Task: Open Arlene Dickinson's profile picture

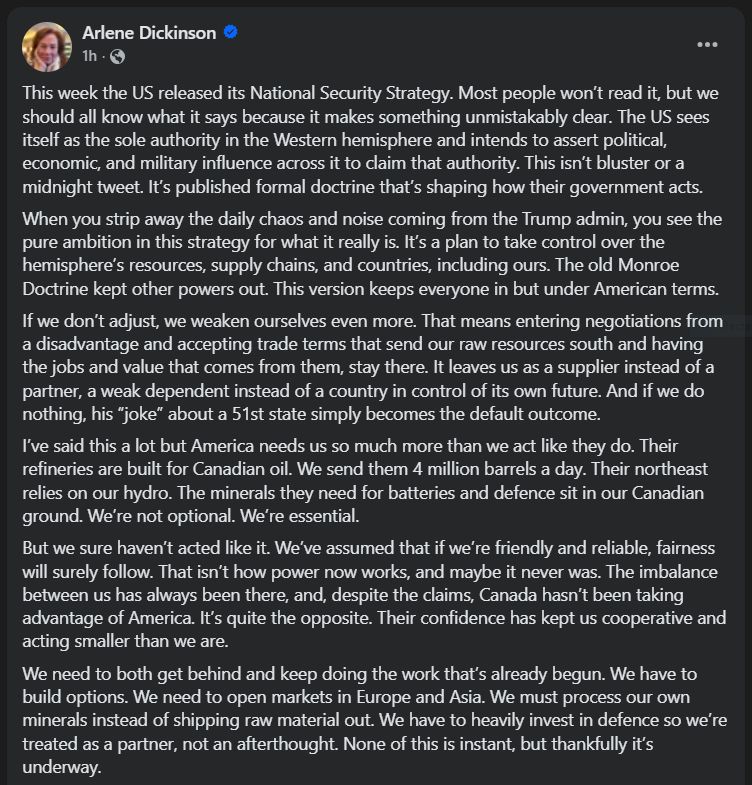Action: 47,45
